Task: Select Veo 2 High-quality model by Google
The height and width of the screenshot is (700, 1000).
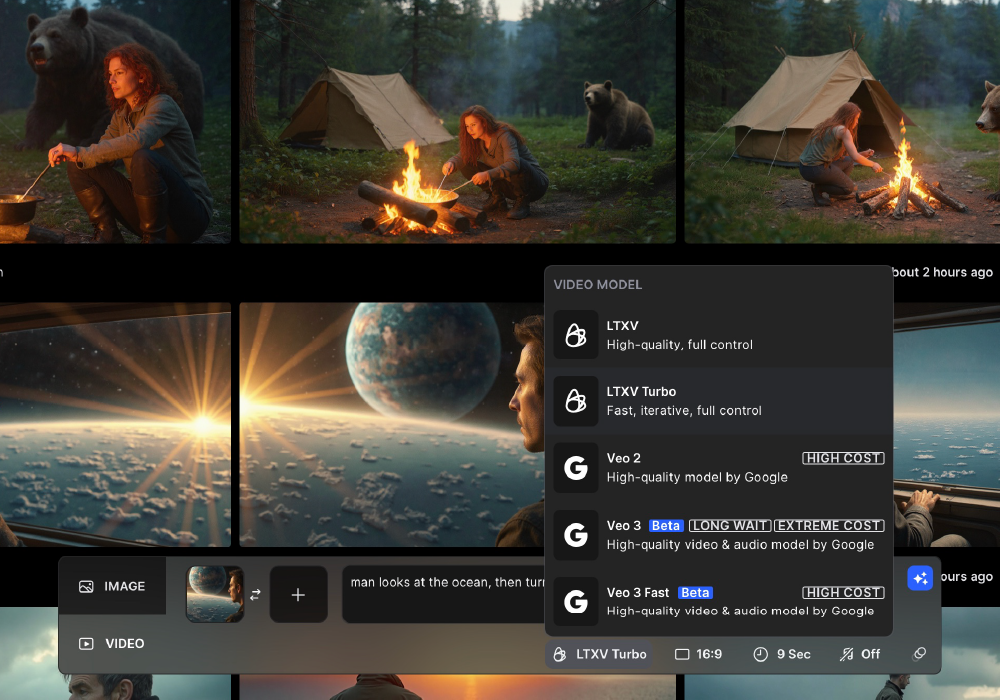Action: [718, 468]
